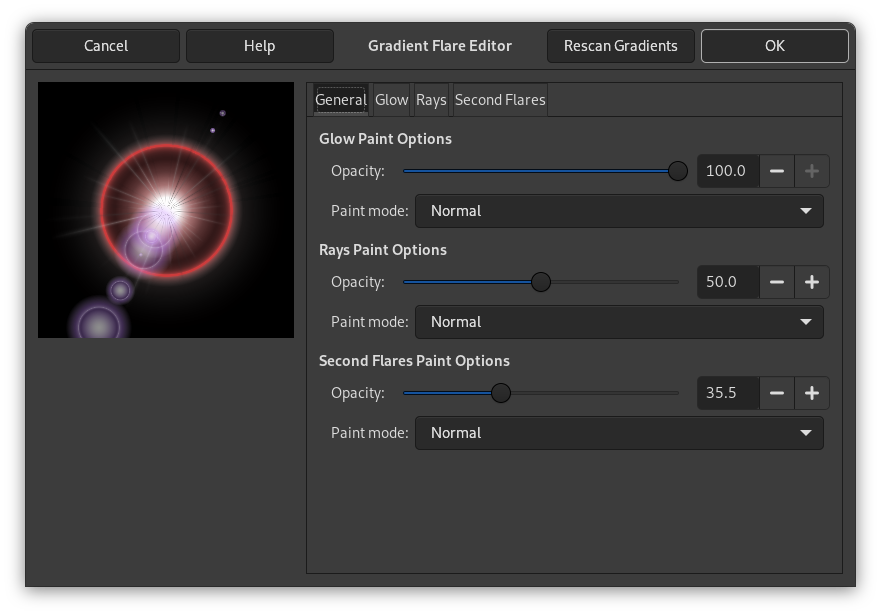Switch to the Glow tab
The width and height of the screenshot is (881, 615).
391,99
